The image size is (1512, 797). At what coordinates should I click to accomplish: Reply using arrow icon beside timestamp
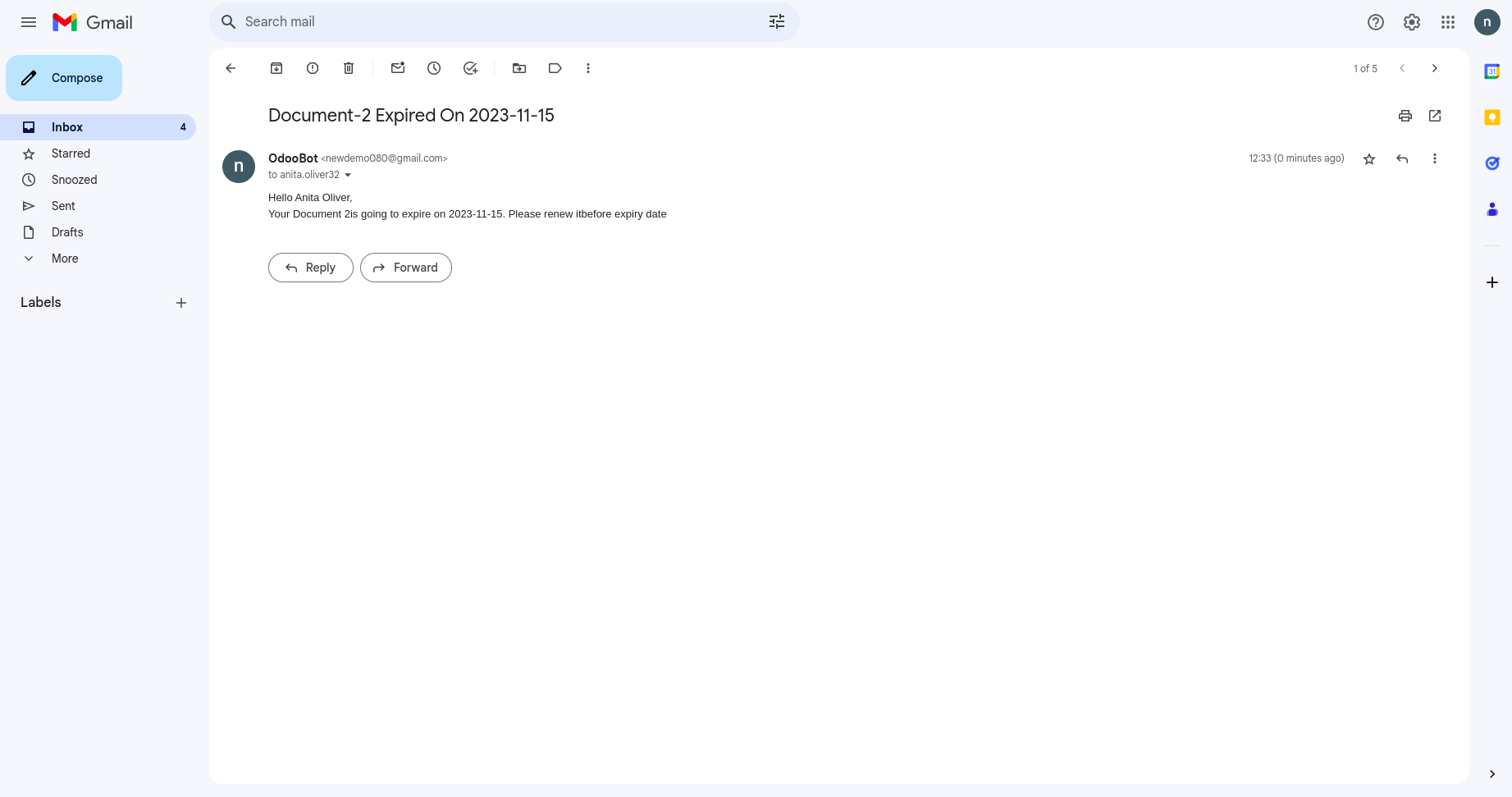coord(1402,158)
